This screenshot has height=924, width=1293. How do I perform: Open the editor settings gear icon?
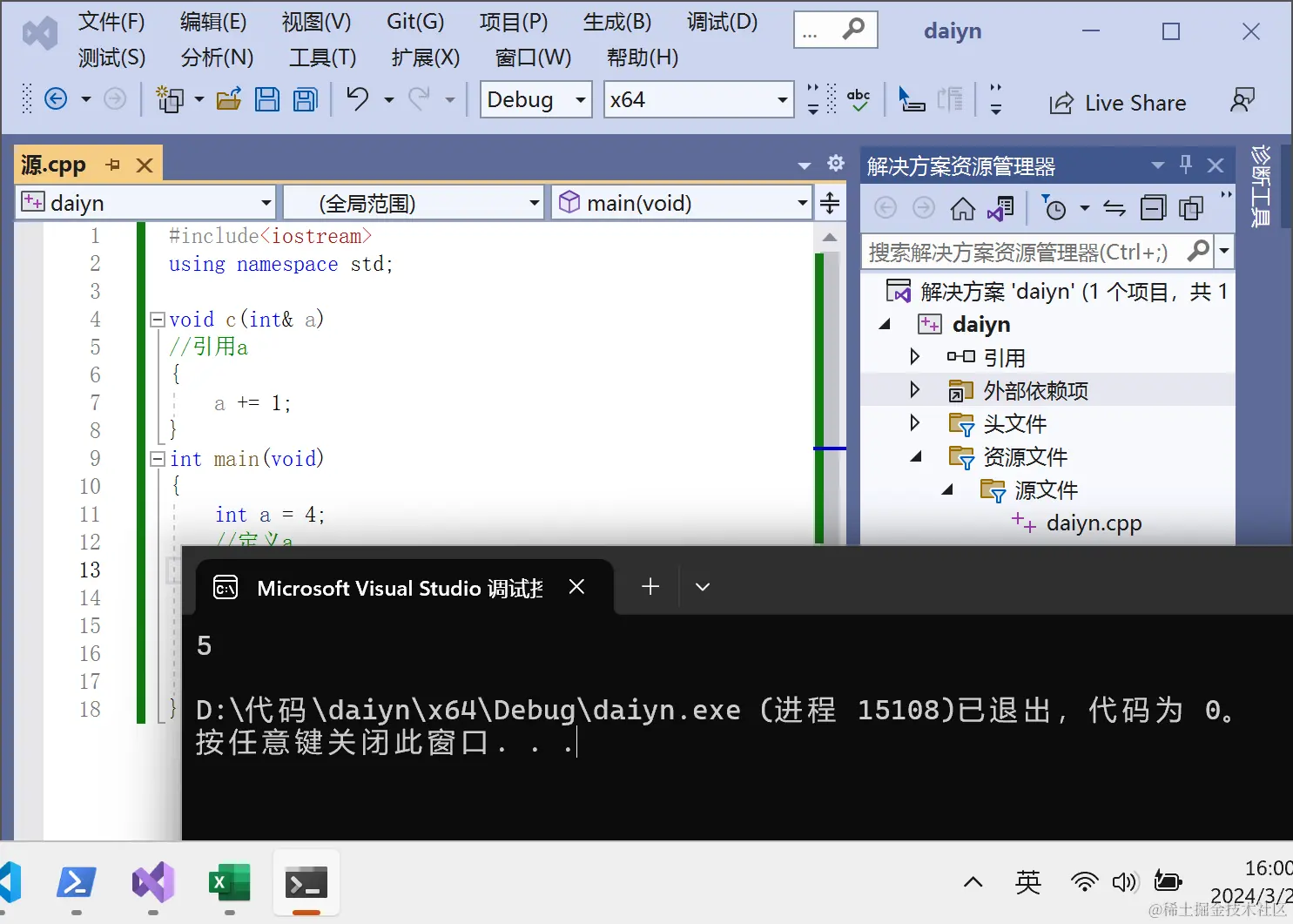tap(836, 163)
